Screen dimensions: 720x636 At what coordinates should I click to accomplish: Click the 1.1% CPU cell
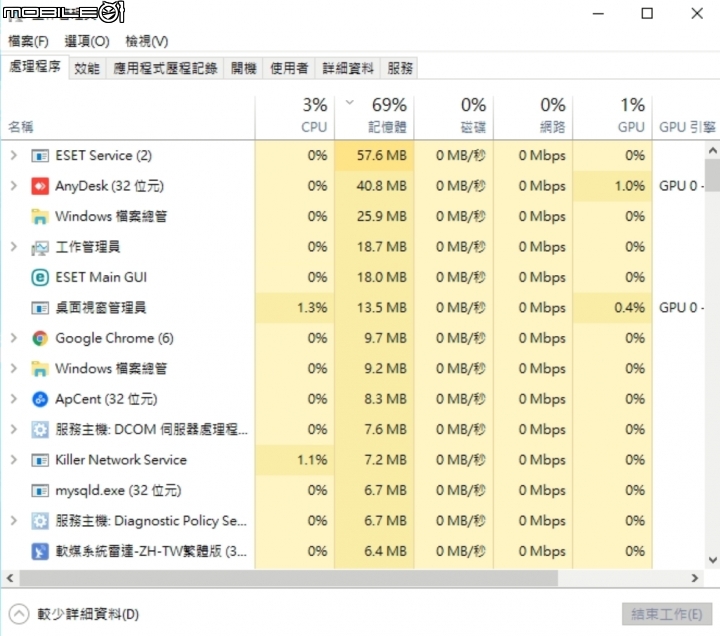295,460
